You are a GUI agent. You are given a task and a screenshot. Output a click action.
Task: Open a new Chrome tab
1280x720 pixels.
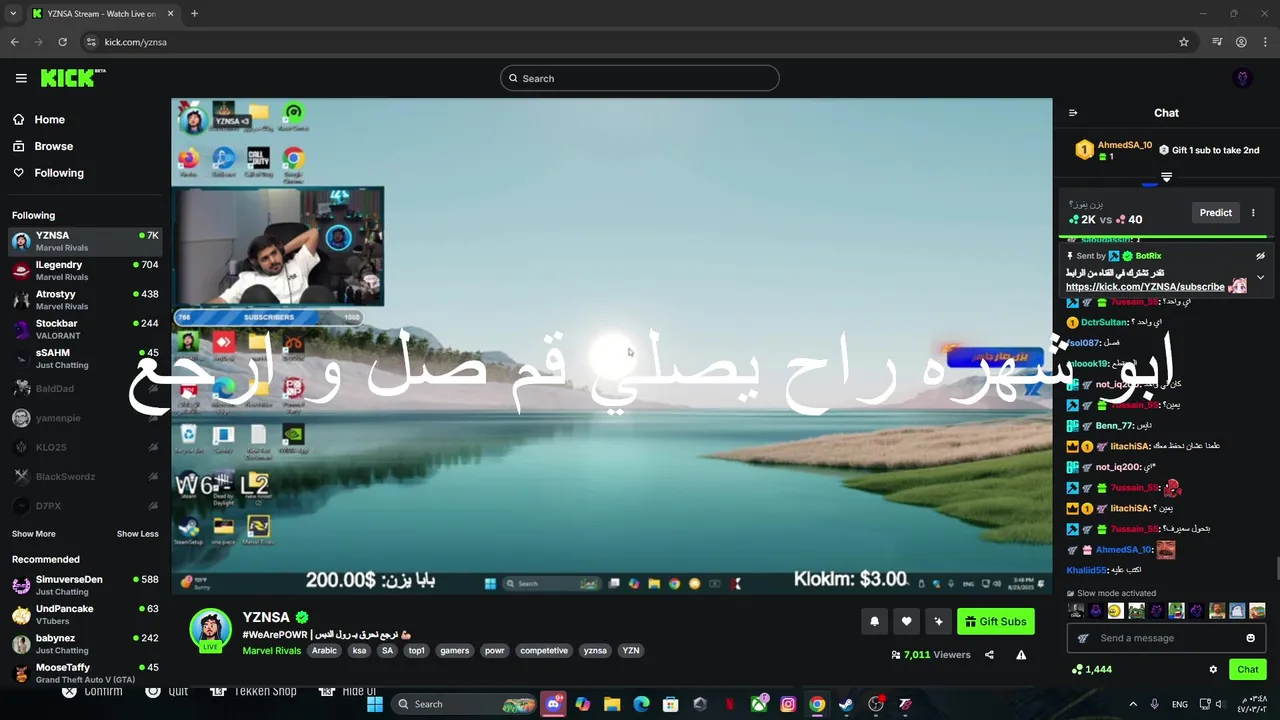tap(194, 14)
